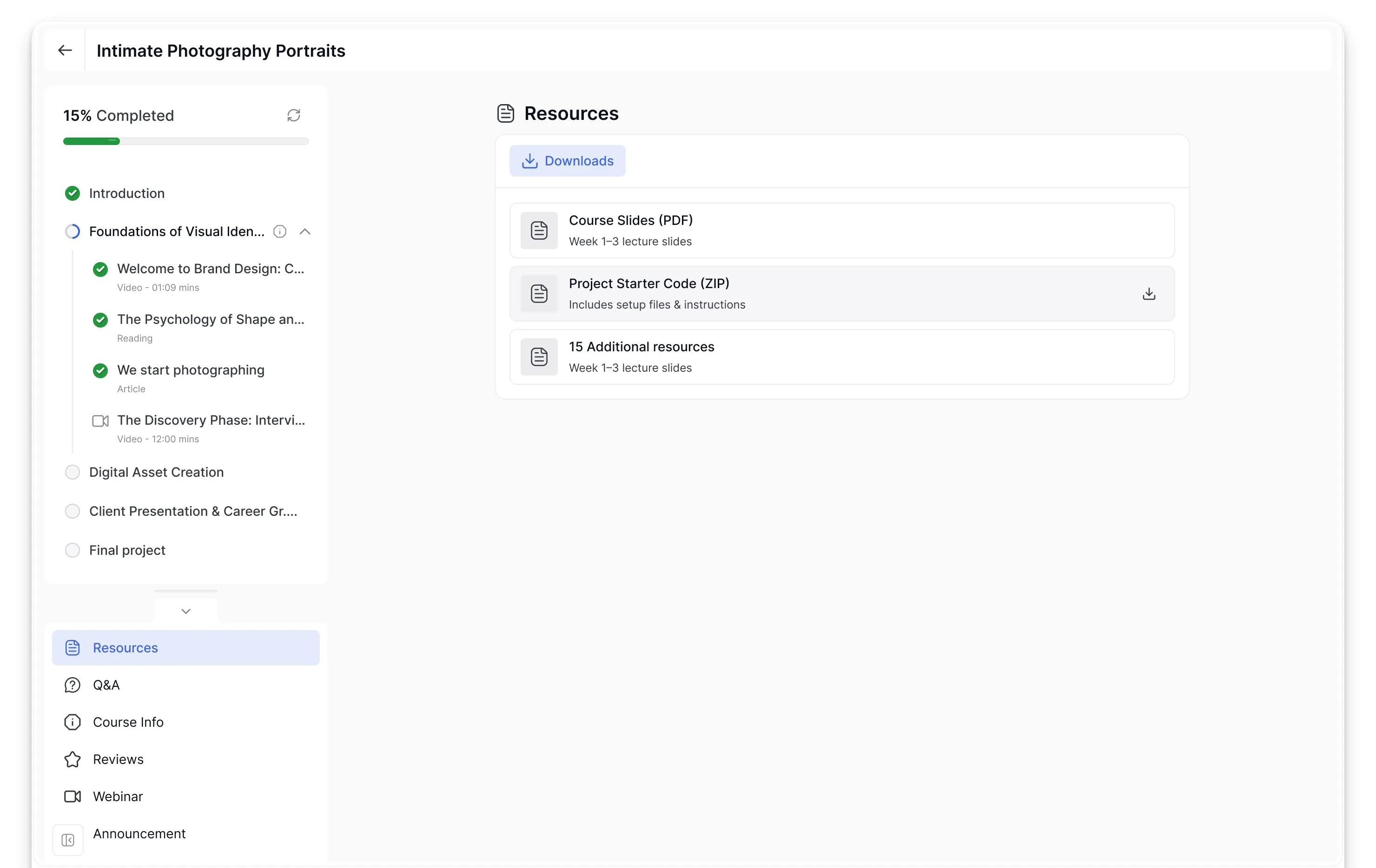Open the Webinar section
Screen dimensions: 1376x868
118,796
